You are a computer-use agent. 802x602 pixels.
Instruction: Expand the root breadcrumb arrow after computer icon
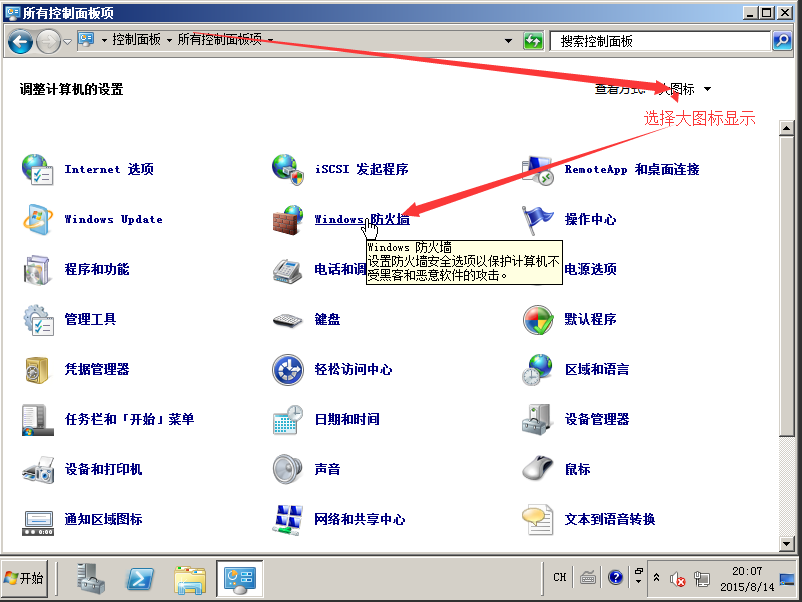pos(104,40)
